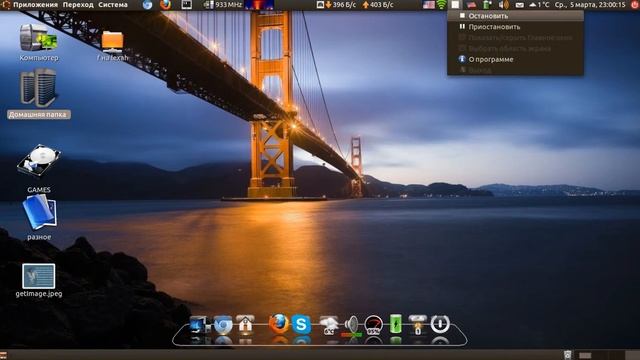Select the разное blue folder icon
The width and height of the screenshot is (640, 360).
click(39, 212)
